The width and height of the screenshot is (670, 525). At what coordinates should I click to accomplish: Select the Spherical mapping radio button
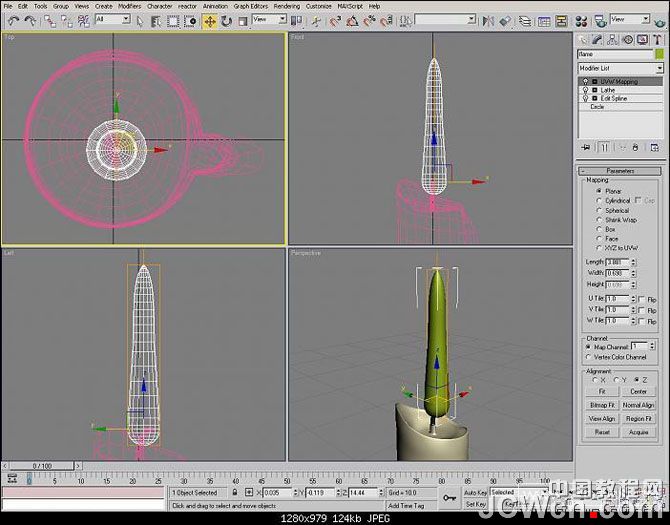pyautogui.click(x=599, y=210)
